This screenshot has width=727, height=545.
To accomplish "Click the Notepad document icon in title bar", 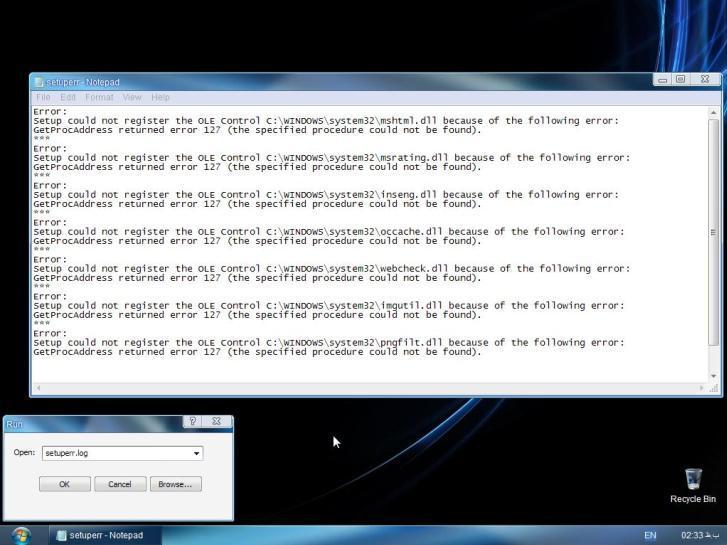I will (39, 82).
